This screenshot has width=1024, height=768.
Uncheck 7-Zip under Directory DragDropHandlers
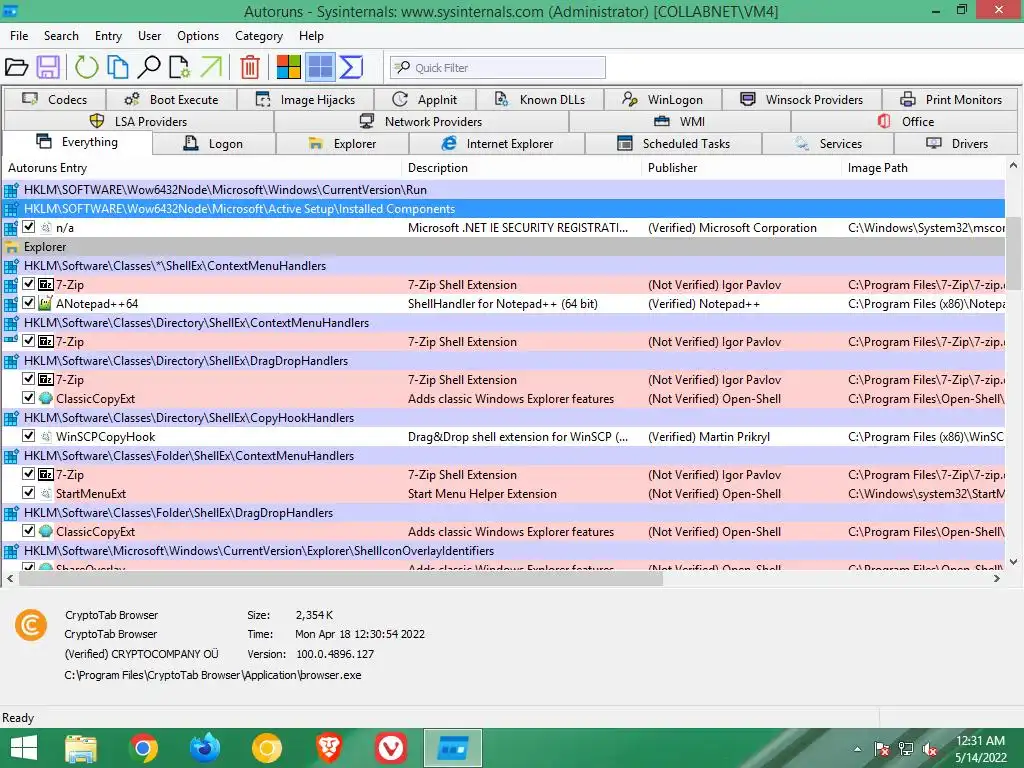click(28, 378)
